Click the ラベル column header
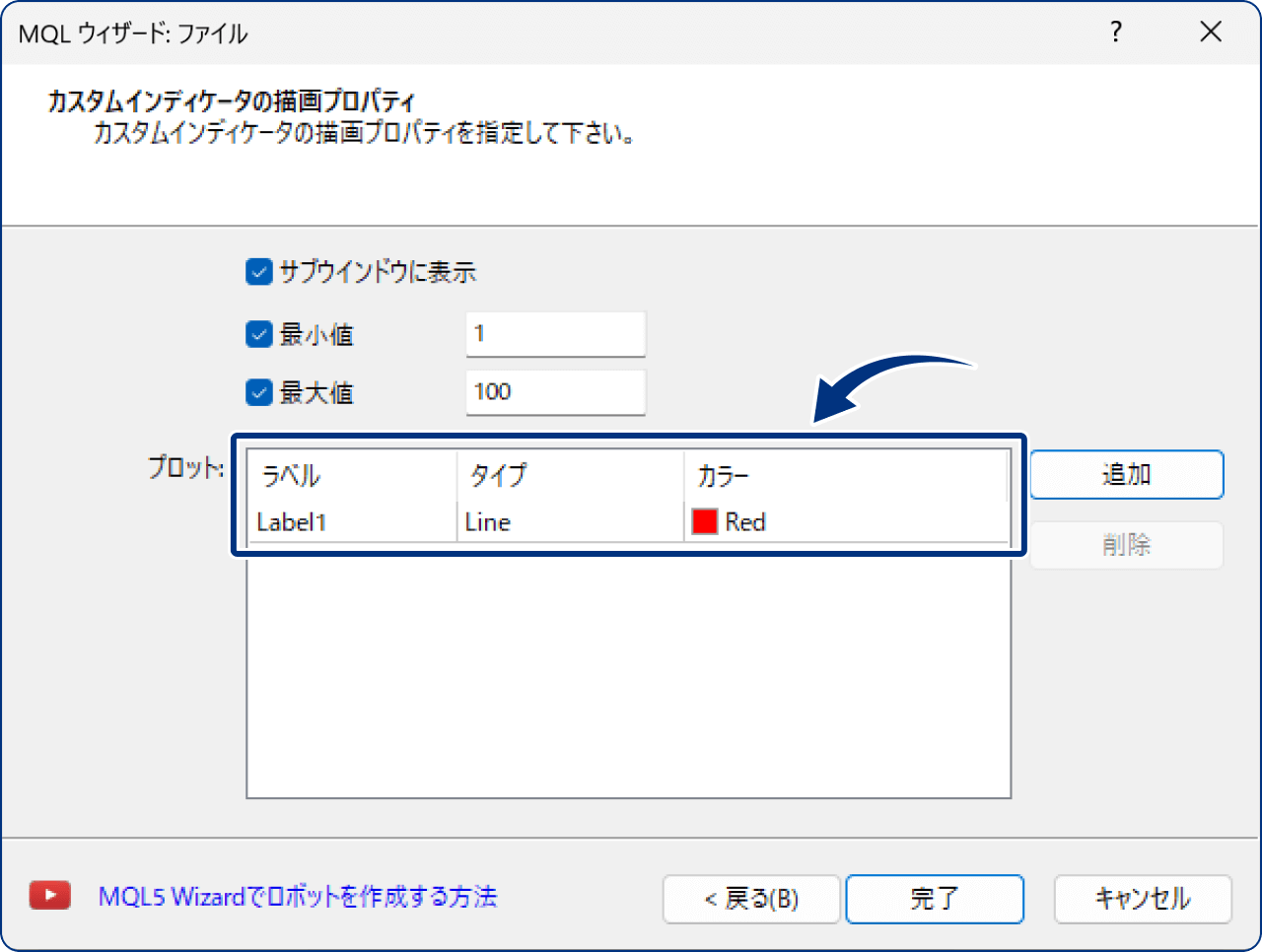 coord(352,476)
